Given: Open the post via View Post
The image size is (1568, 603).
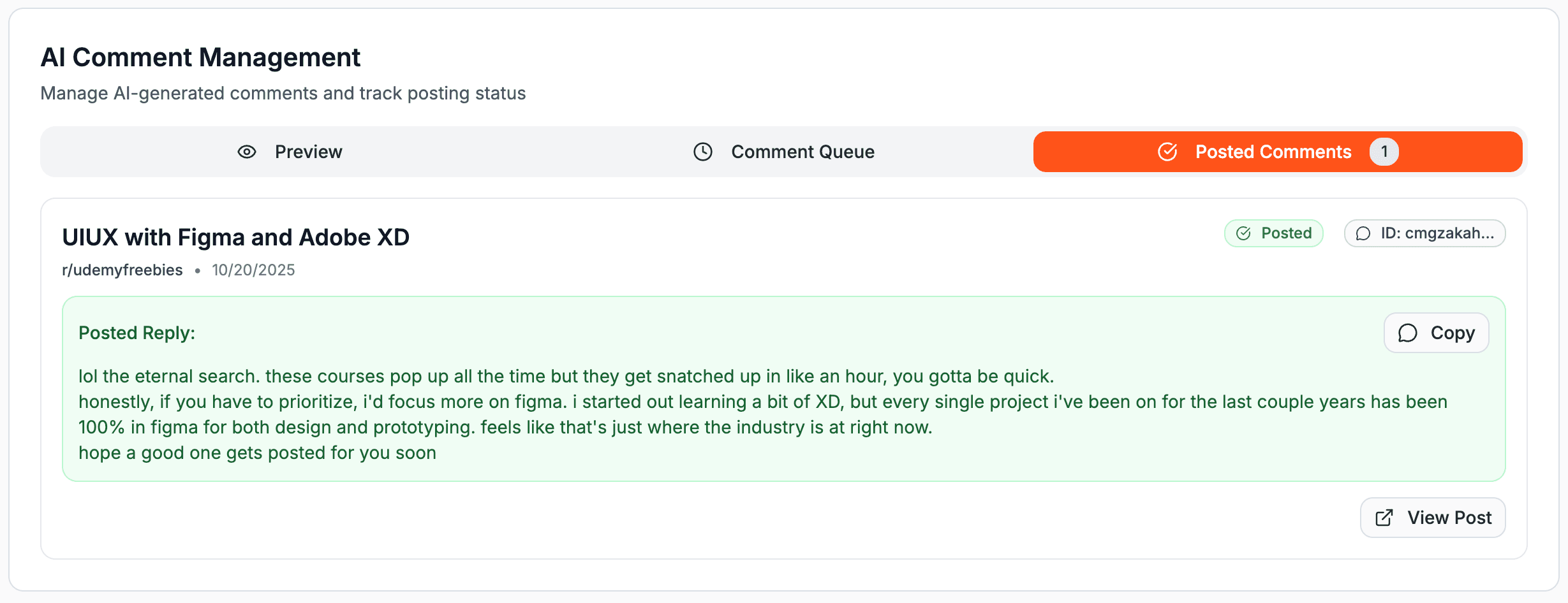Looking at the screenshot, I should [x=1432, y=517].
